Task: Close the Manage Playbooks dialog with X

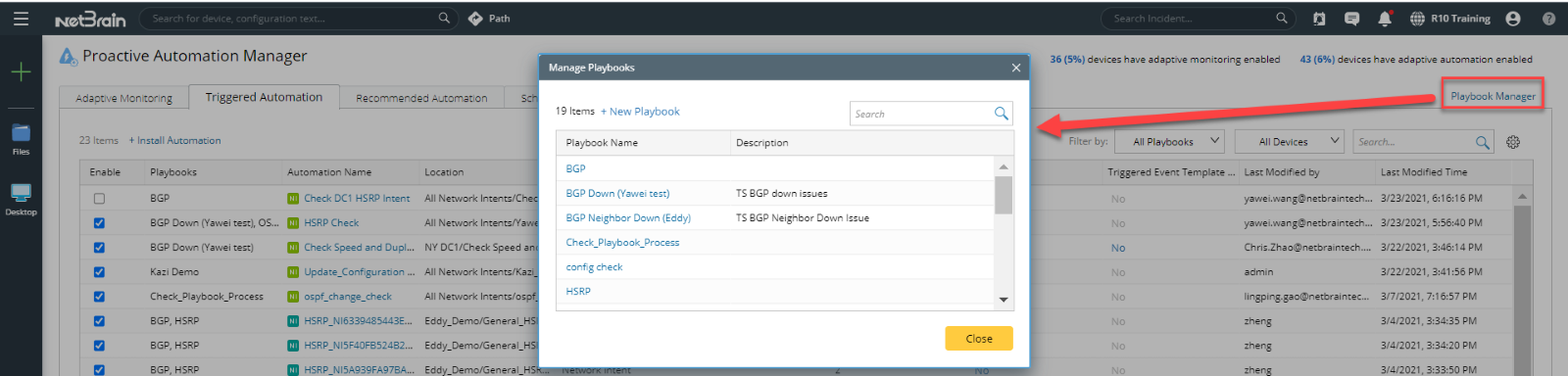Action: [x=1016, y=68]
